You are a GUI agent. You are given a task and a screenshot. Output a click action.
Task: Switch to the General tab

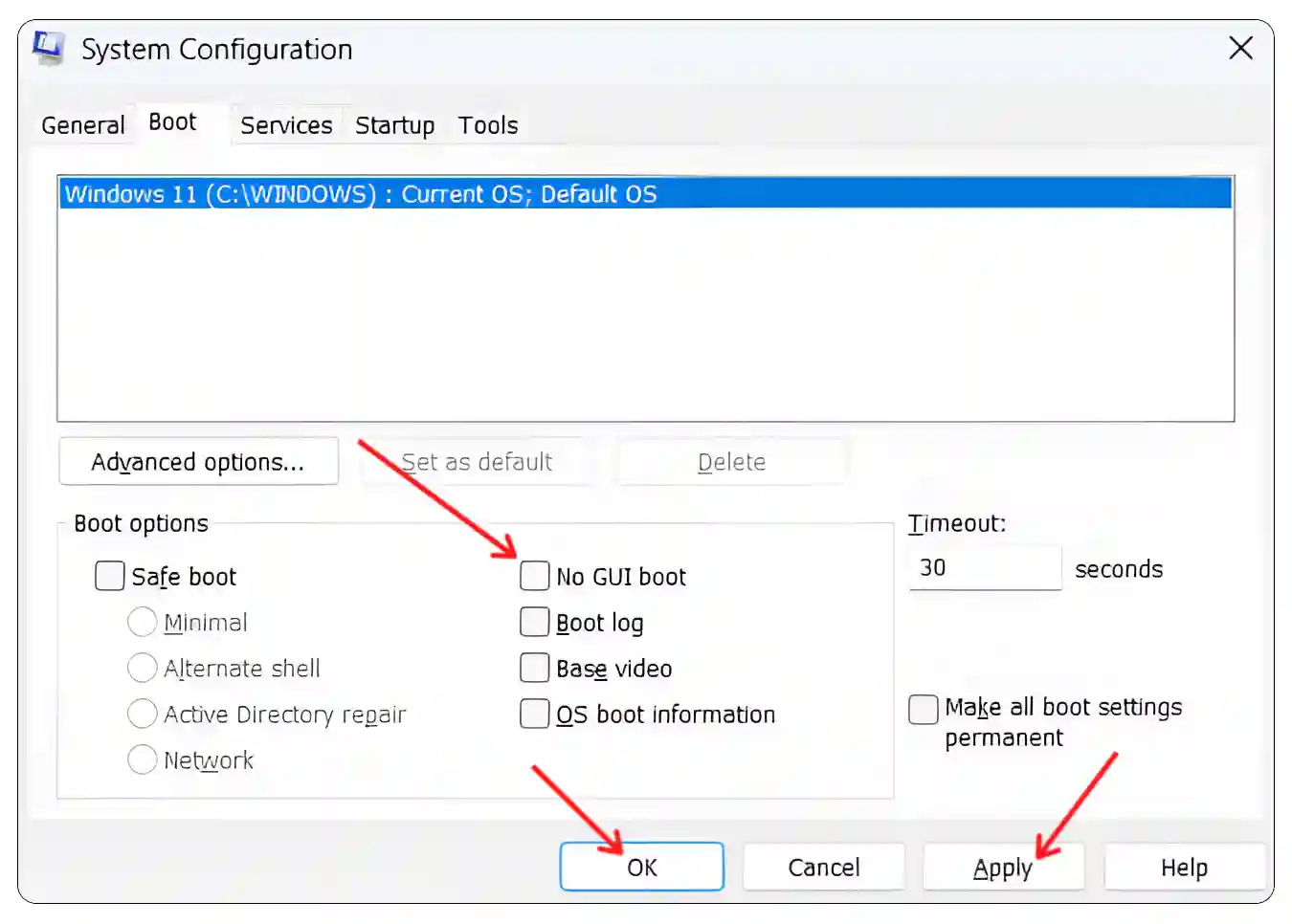(x=83, y=125)
